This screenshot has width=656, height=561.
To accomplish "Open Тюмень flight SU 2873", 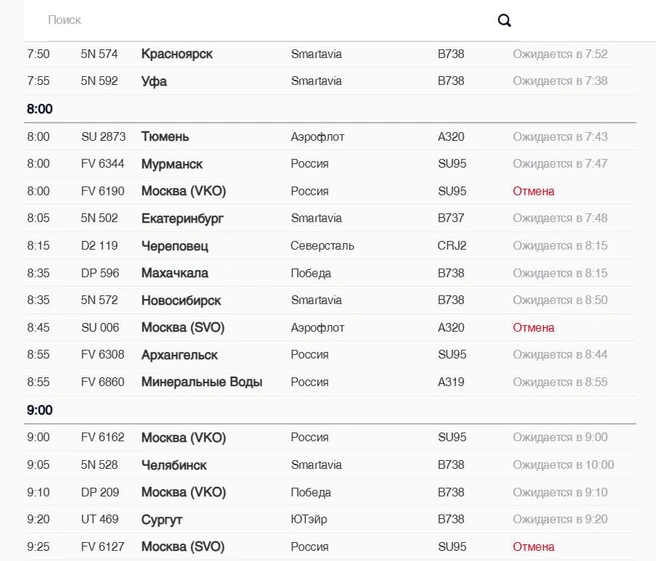I will pos(330,137).
